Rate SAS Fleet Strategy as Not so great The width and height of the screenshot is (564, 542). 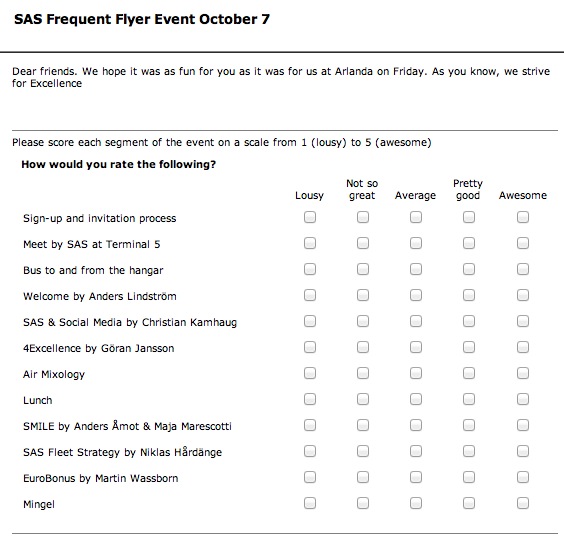tap(363, 451)
